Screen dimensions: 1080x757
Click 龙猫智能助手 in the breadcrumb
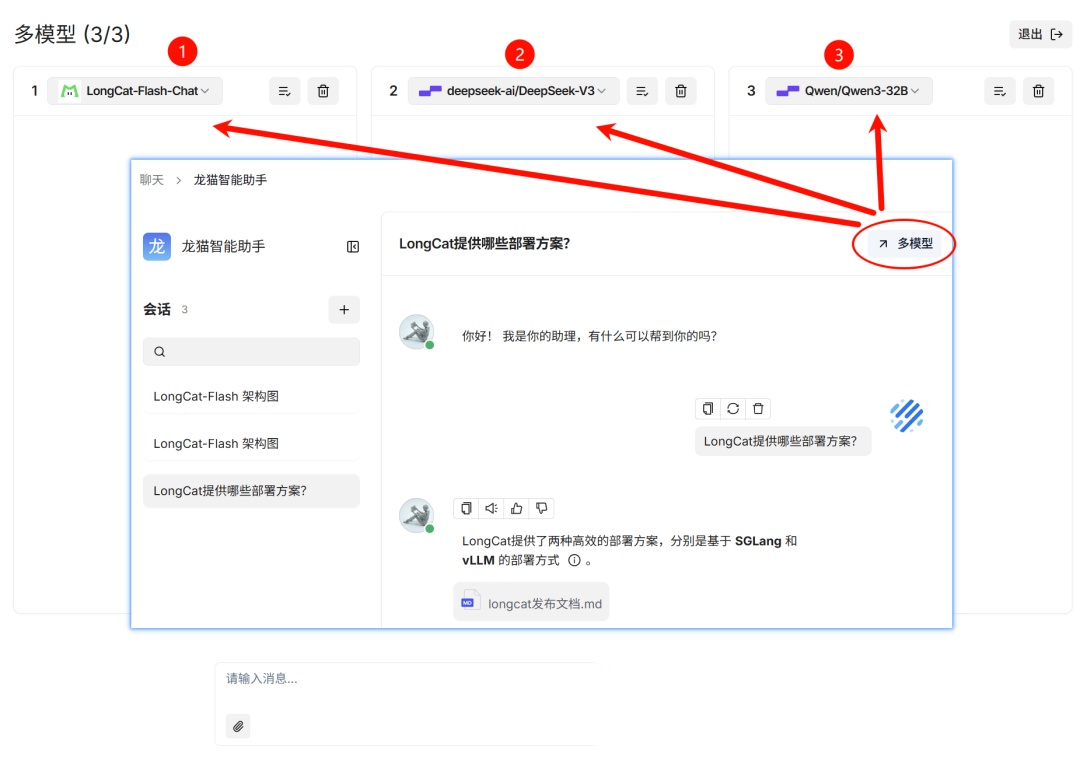(230, 180)
